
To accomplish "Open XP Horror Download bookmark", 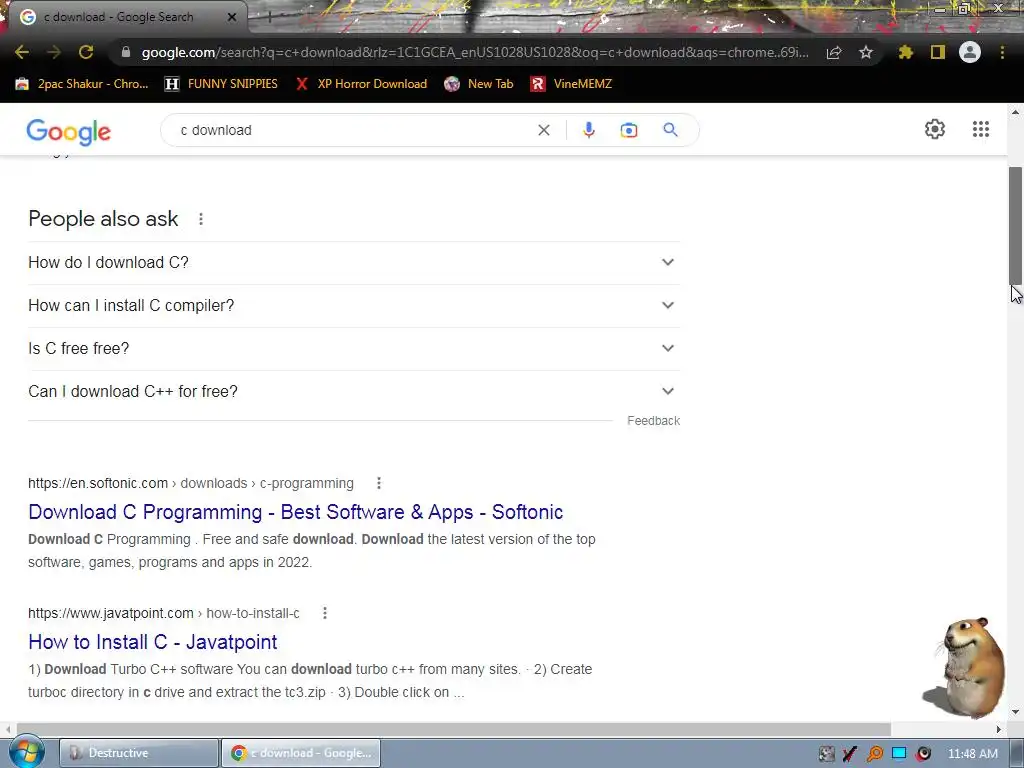I will [361, 84].
